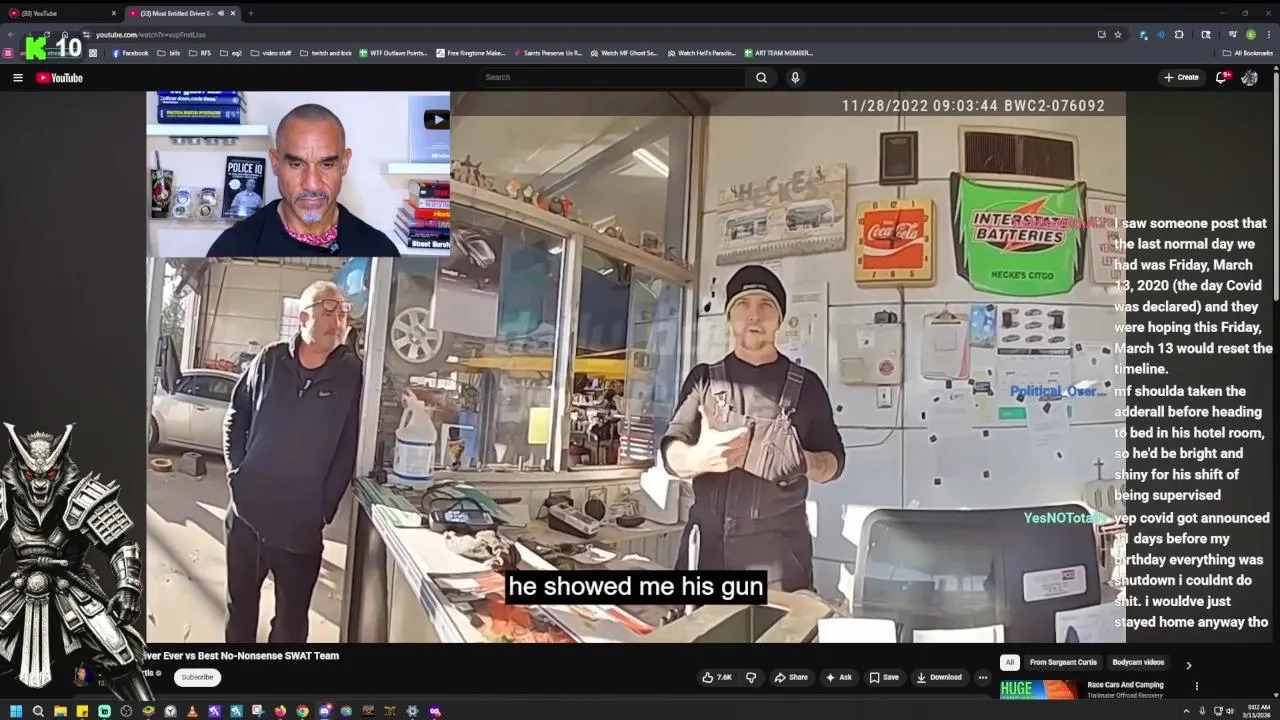This screenshot has width=1280, height=720.
Task: Switch to Google Chrome in the taskbar
Action: coord(302,711)
